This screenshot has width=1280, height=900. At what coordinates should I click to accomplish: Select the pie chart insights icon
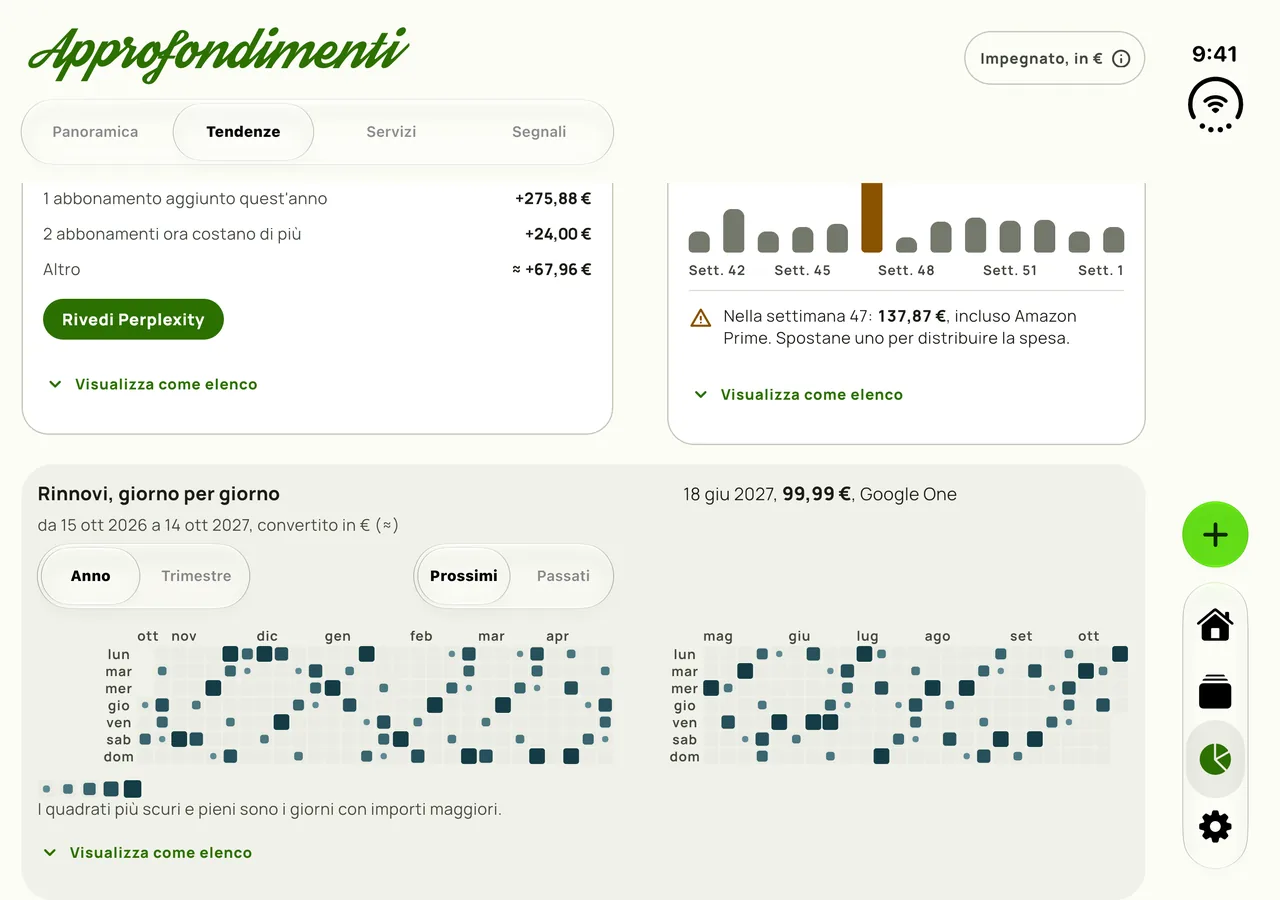(1215, 759)
